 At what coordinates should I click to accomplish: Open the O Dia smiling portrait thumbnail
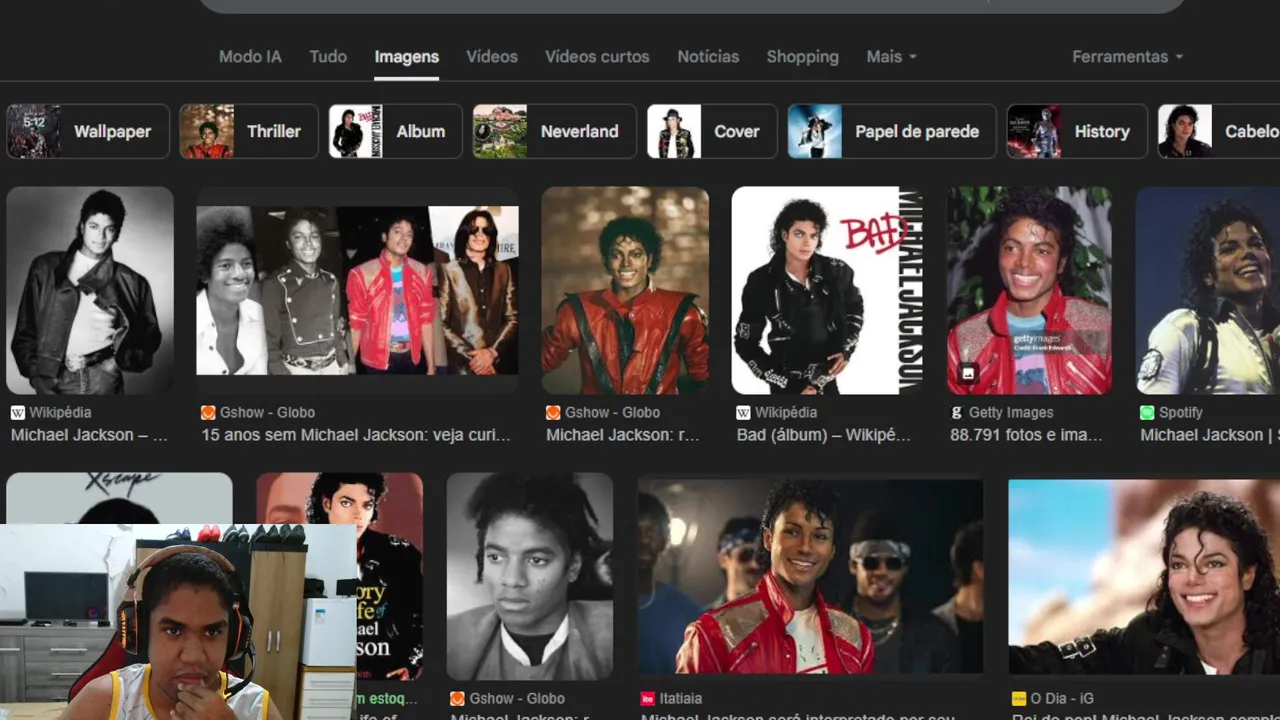tap(1144, 577)
